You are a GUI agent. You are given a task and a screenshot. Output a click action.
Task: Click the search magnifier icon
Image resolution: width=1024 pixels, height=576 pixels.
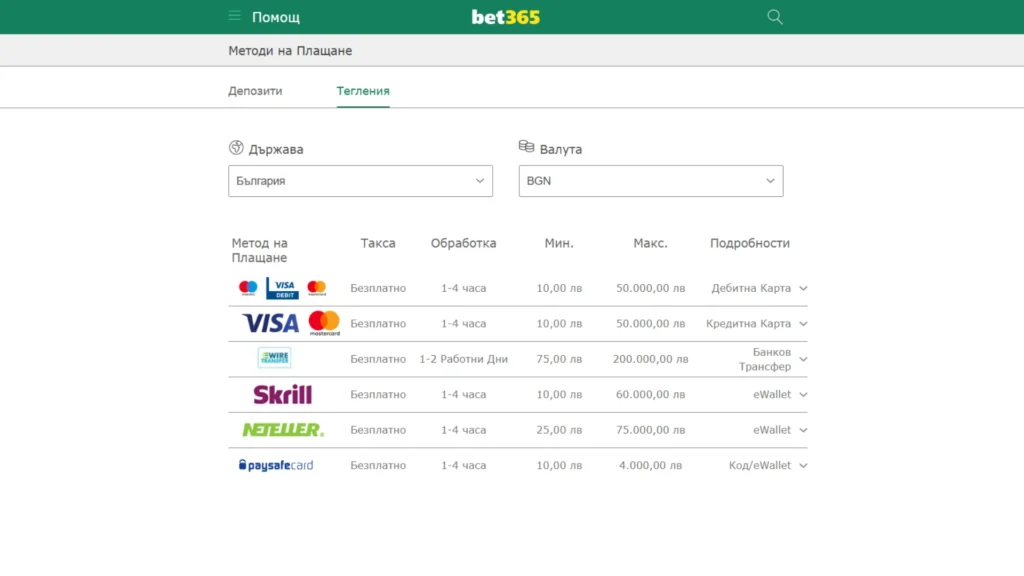tap(775, 17)
